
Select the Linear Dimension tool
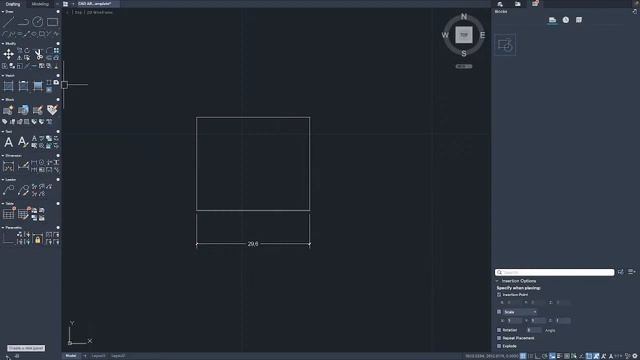[9, 166]
